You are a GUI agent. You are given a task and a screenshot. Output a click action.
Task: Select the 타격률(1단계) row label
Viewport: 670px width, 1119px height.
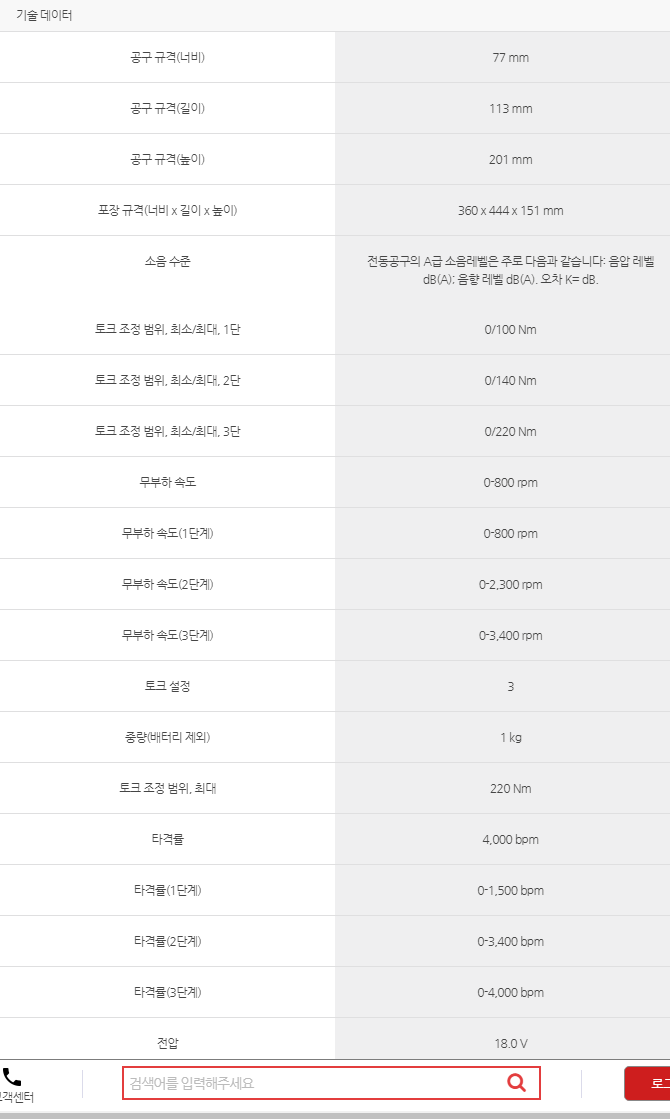point(168,890)
